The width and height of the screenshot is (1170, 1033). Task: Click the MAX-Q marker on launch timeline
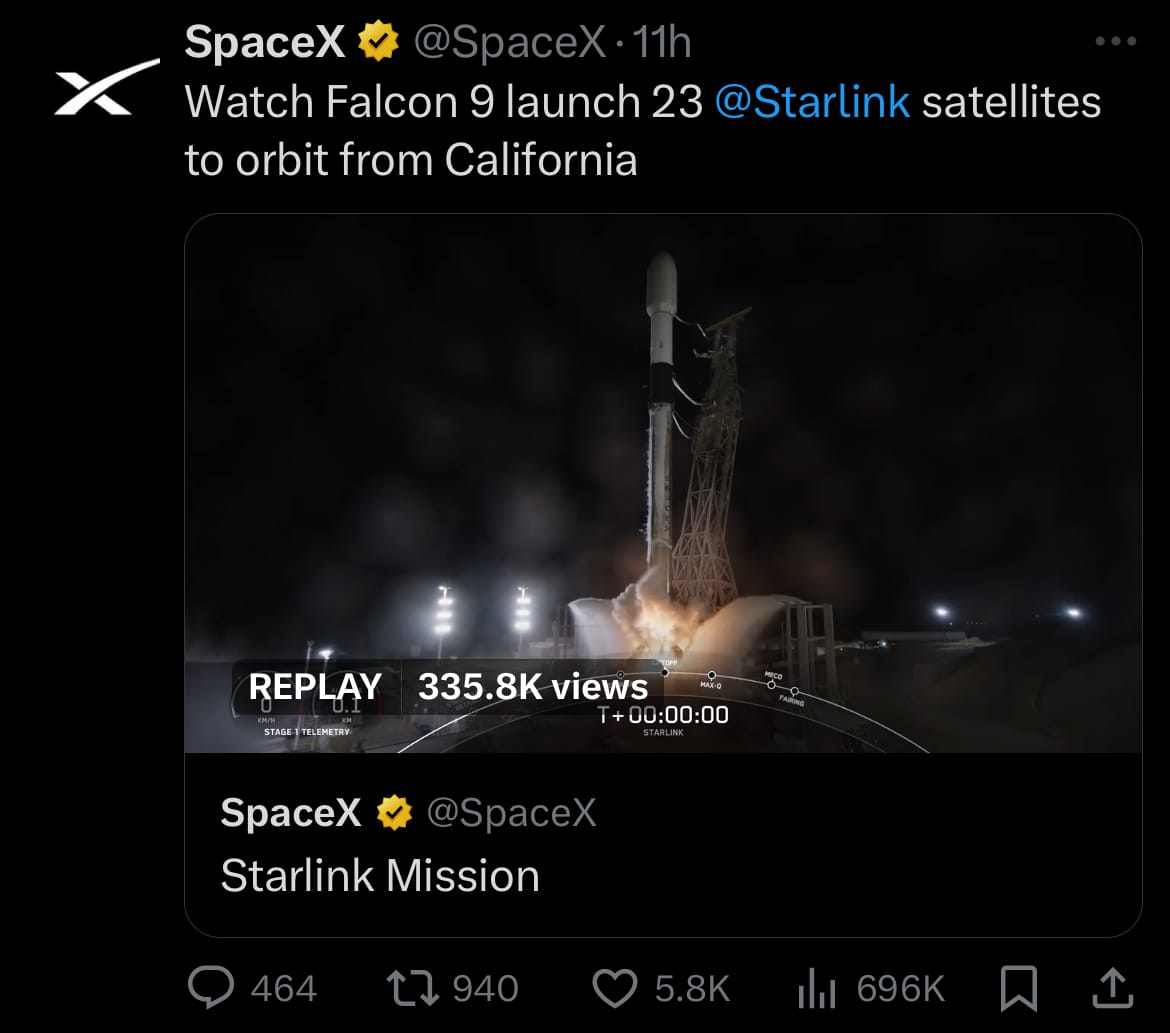pos(711,678)
